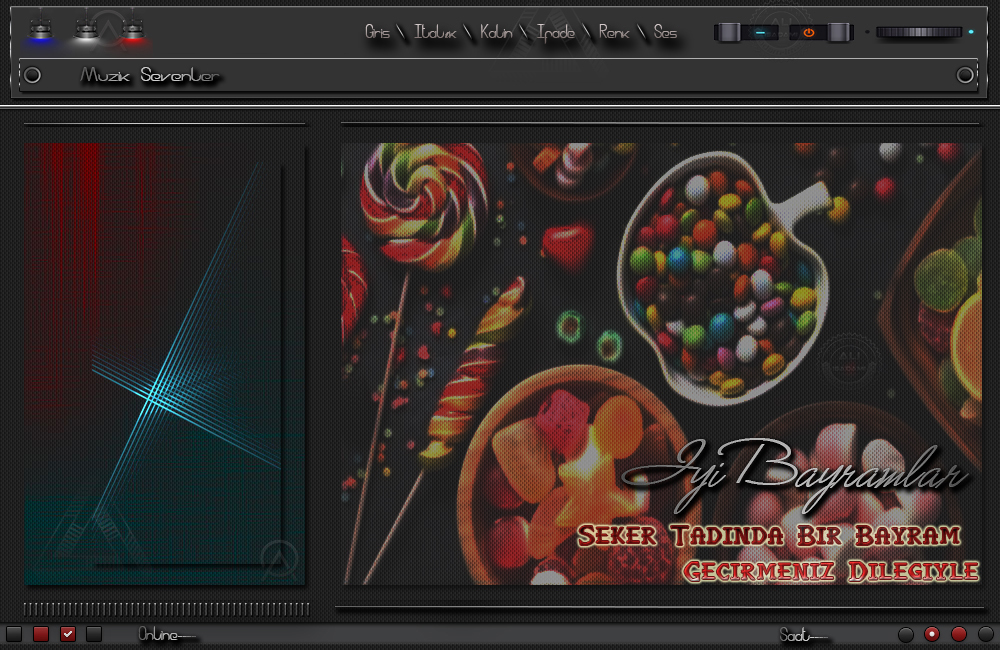Viewport: 1000px width, 650px height.
Task: Click the red glowing lamp icon
Action: (x=132, y=32)
